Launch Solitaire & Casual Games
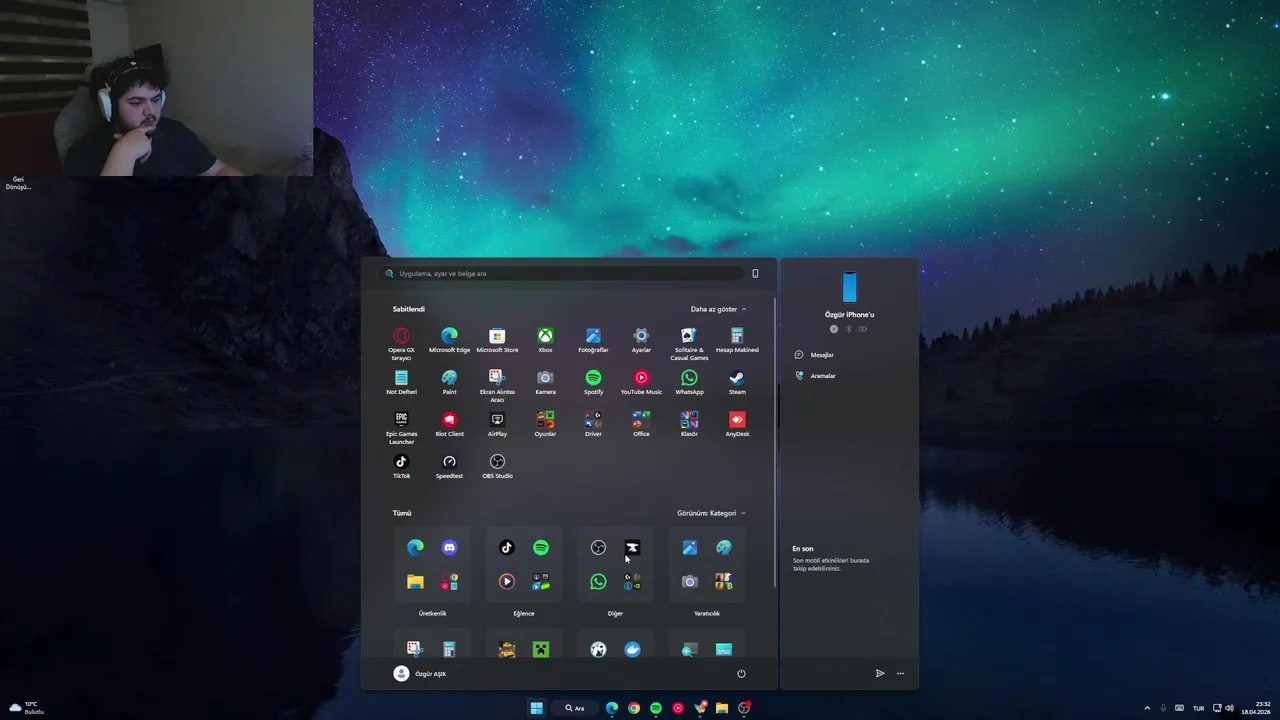Image resolution: width=1280 pixels, height=720 pixels. 689,343
